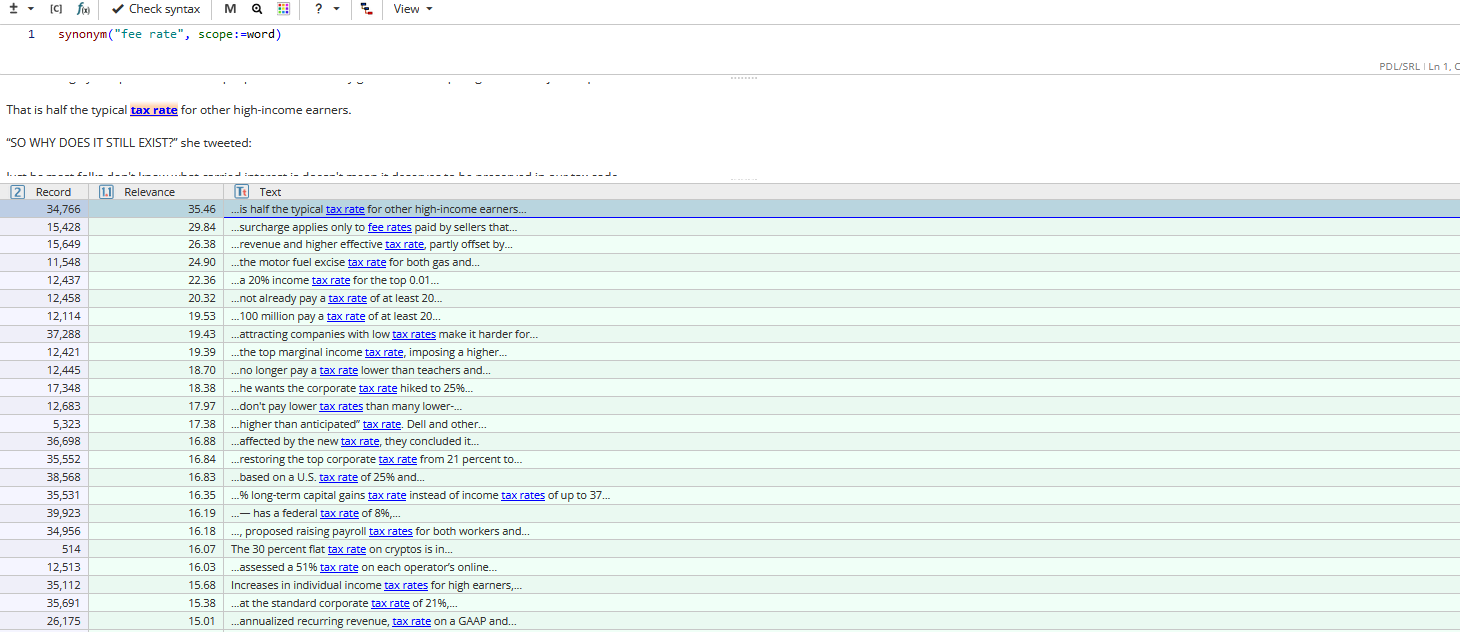Click the PDL/SRL status bar indicator

click(1399, 67)
